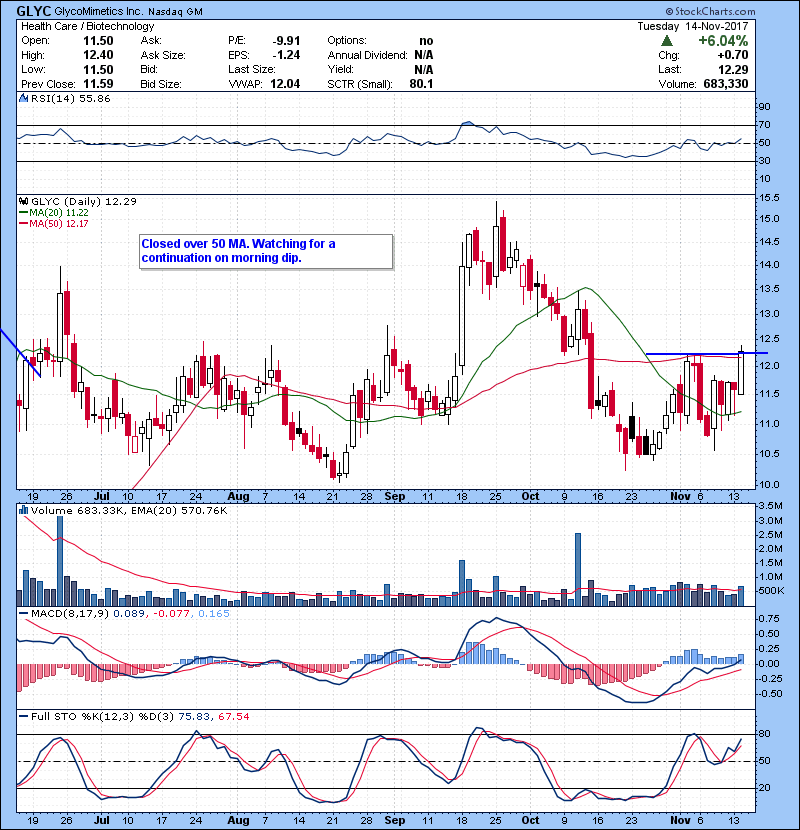The height and width of the screenshot is (830, 800).
Task: Click the 'Closed over 50 MA' annotation box
Action: (266, 251)
